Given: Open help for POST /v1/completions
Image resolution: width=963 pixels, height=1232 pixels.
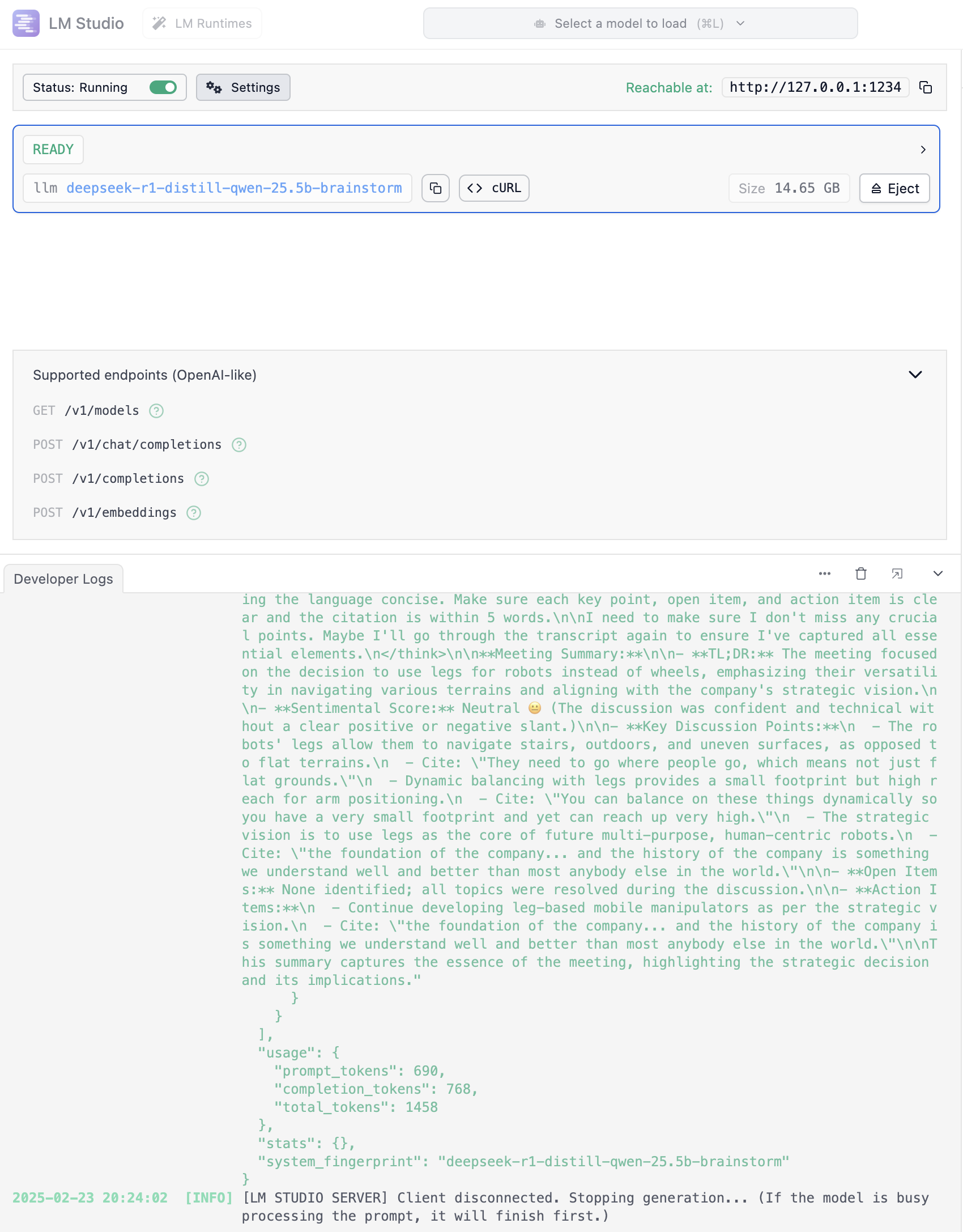Looking at the screenshot, I should pos(202,479).
